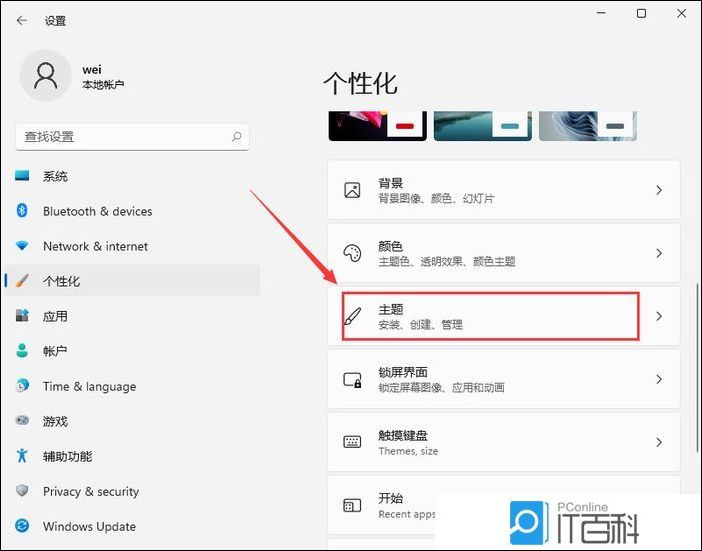Open the 锁屏界面 settings card
The image size is (702, 551).
pyautogui.click(x=504, y=380)
